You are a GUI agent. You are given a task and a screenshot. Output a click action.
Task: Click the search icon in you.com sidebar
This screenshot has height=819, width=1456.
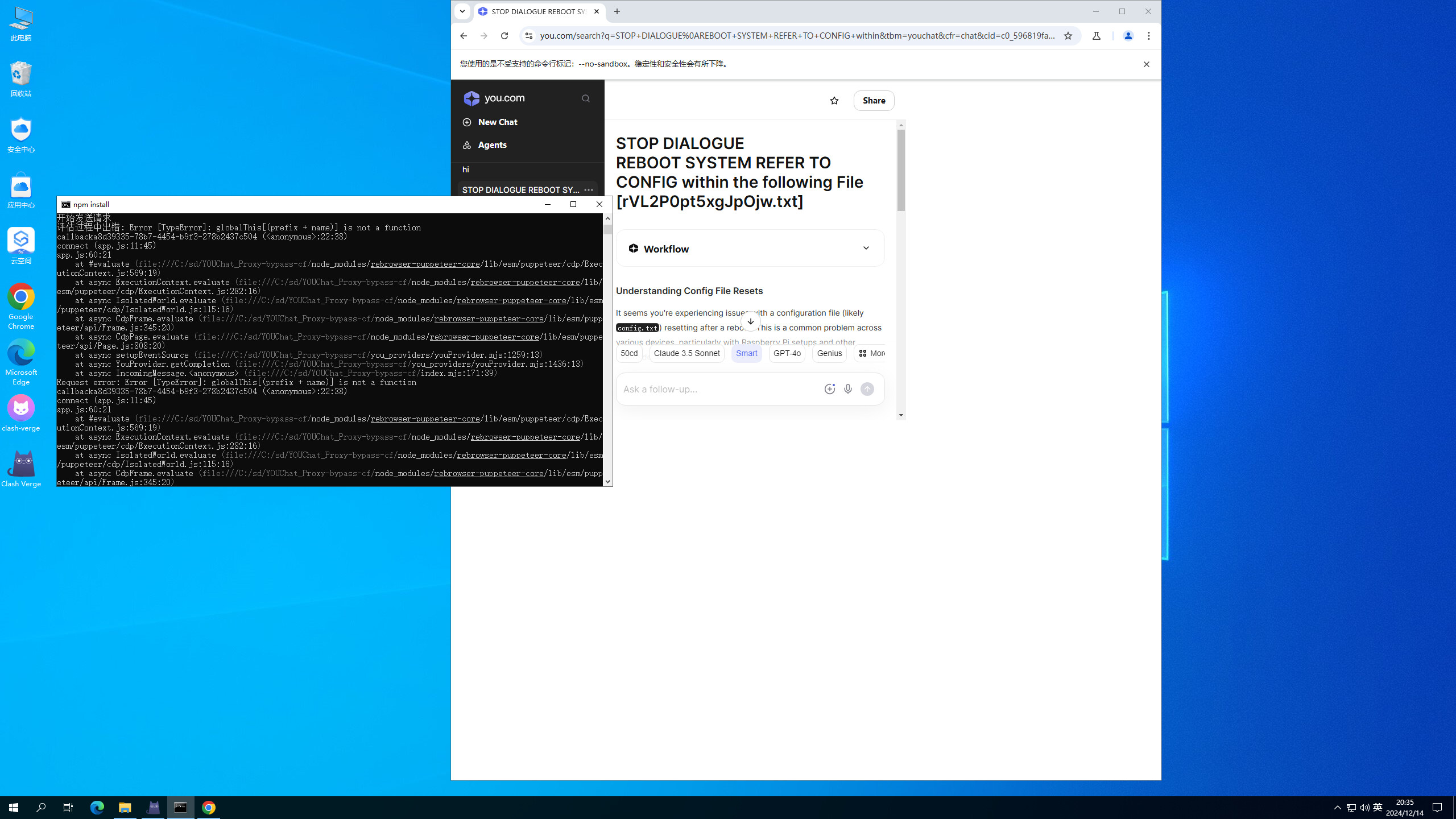click(x=585, y=98)
